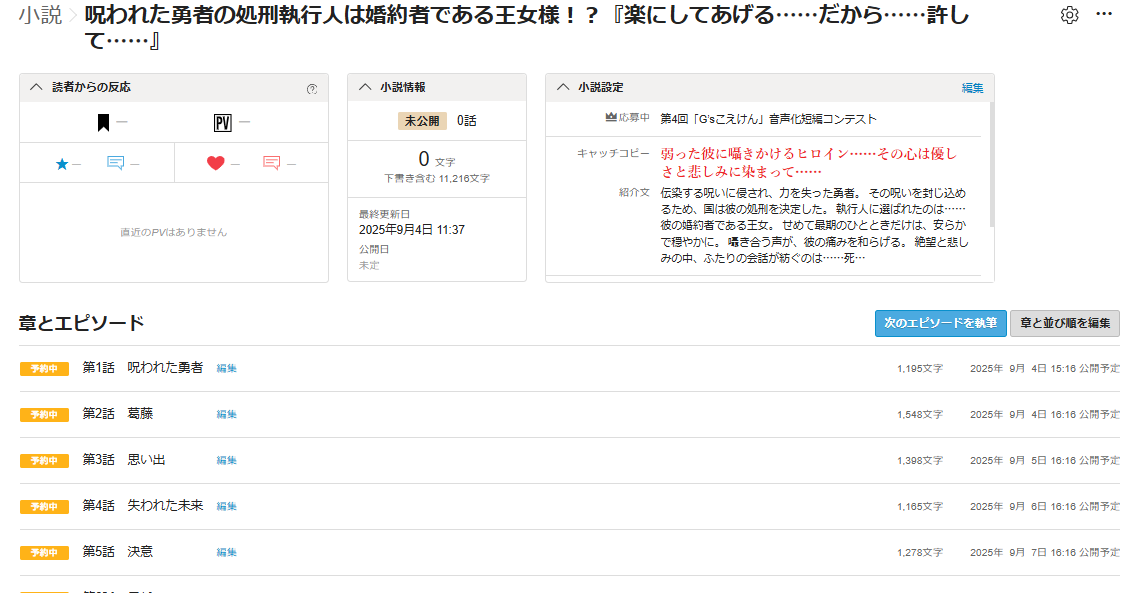Click the bookmark followers icon
This screenshot has height=593, width=1131.
[x=103, y=123]
